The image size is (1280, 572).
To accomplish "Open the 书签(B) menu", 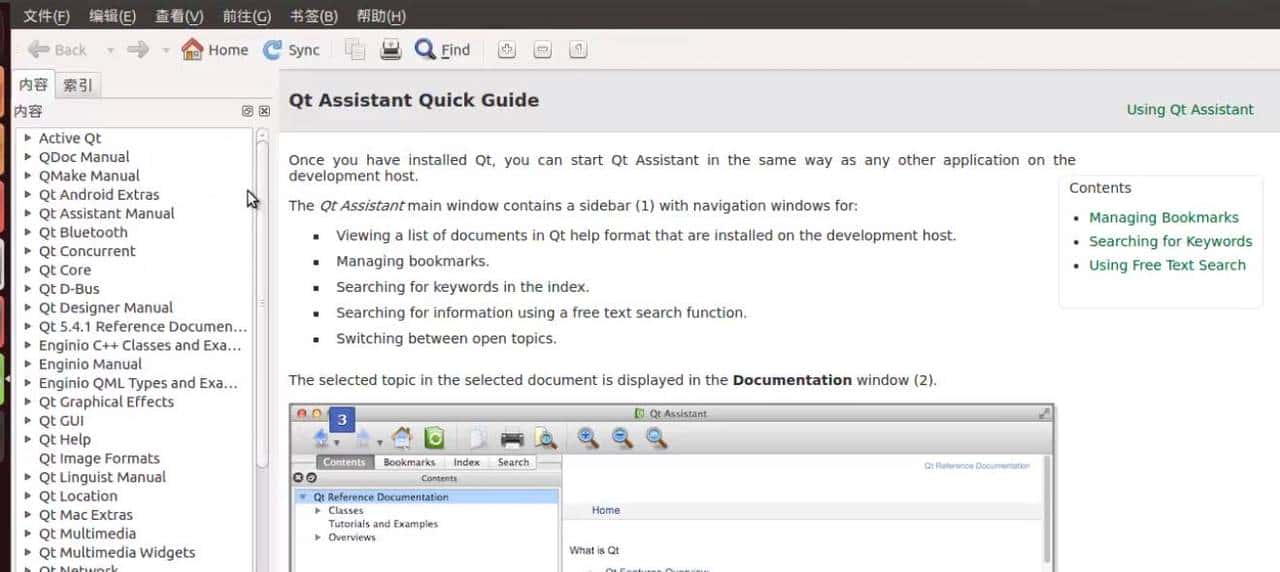I will [313, 16].
